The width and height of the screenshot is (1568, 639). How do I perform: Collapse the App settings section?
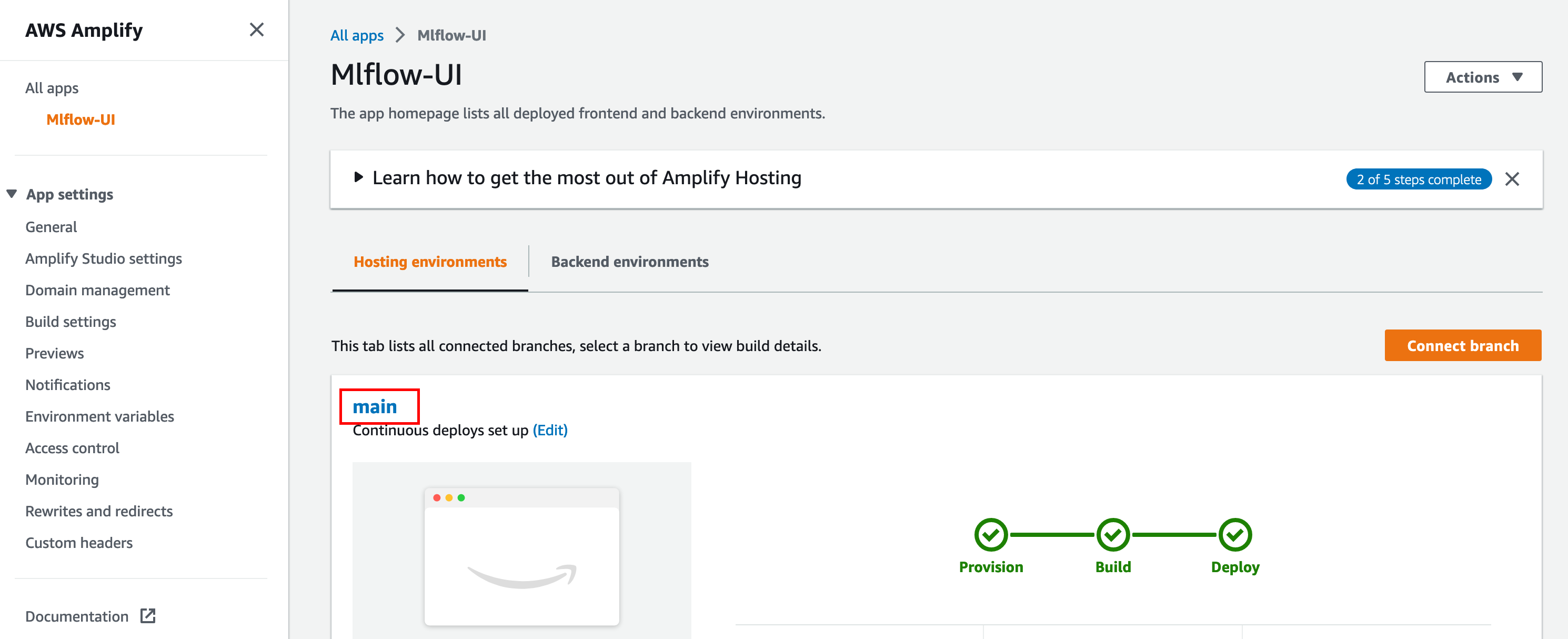[12, 194]
